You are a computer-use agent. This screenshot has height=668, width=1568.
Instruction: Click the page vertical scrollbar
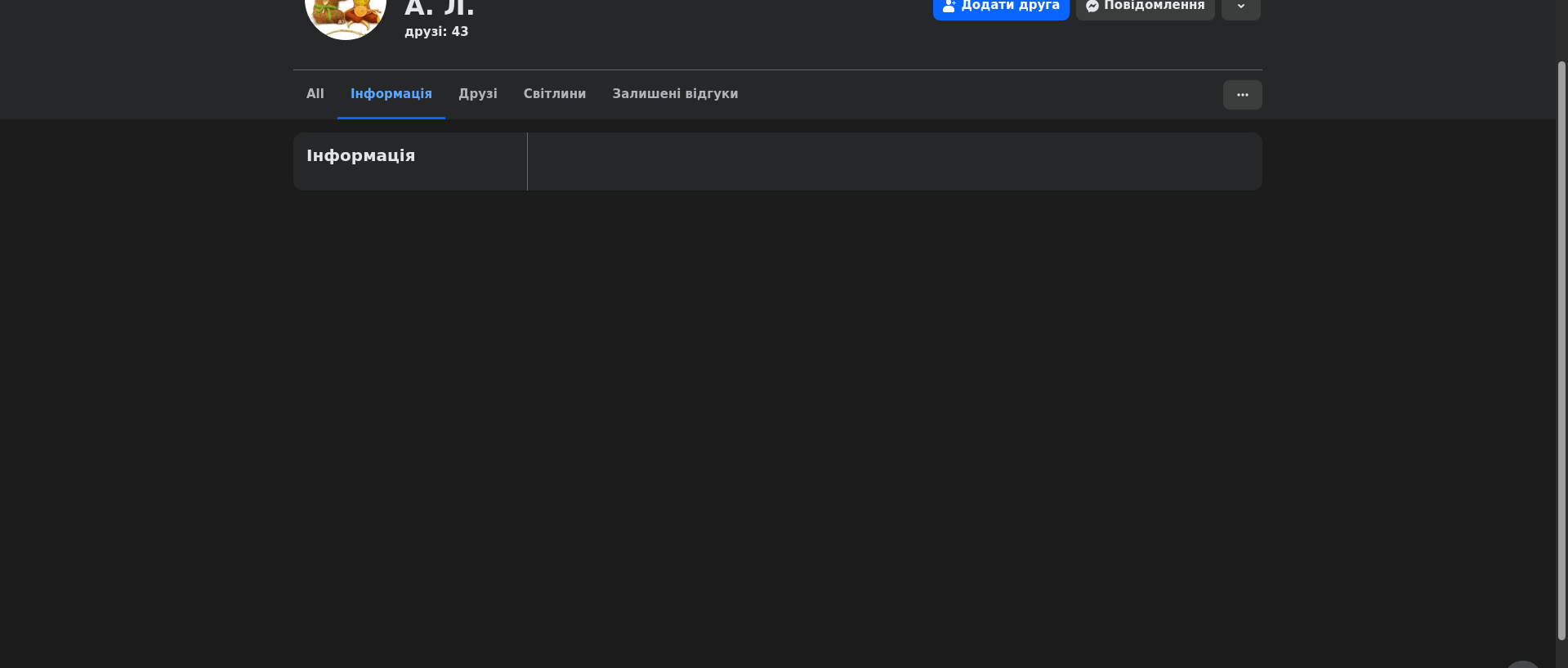pyautogui.click(x=1561, y=350)
